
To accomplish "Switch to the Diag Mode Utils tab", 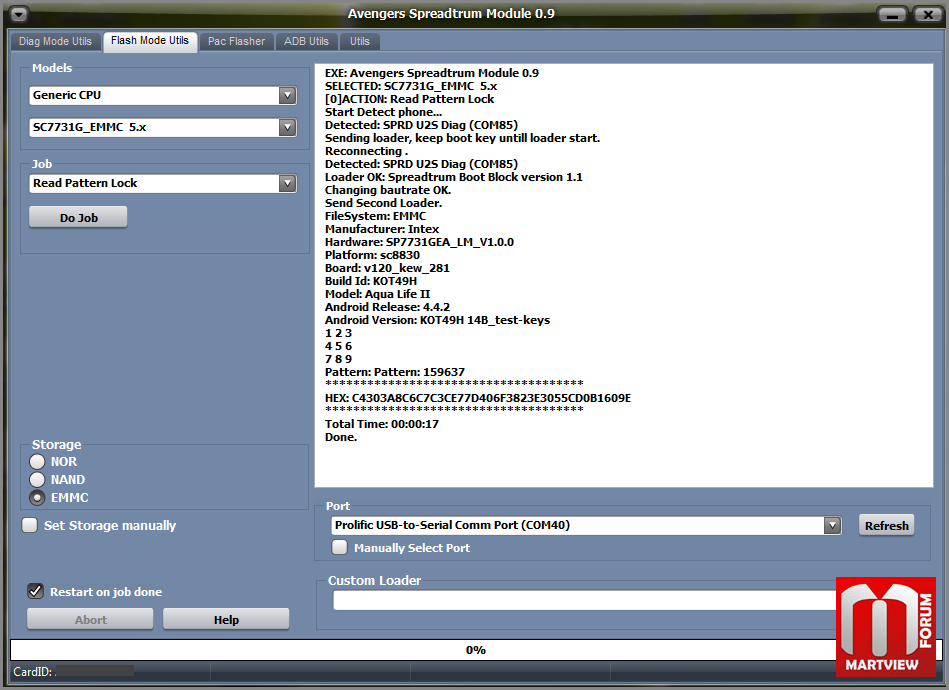I will (55, 41).
